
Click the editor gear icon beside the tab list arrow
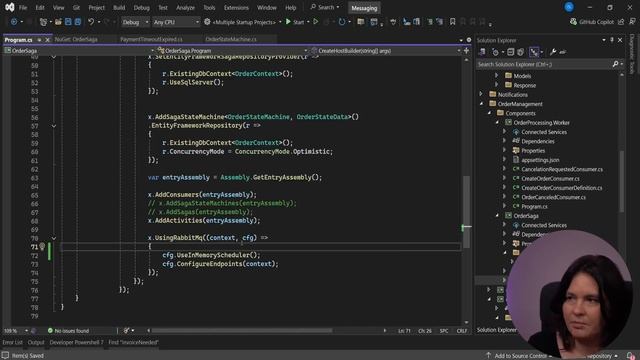point(469,40)
